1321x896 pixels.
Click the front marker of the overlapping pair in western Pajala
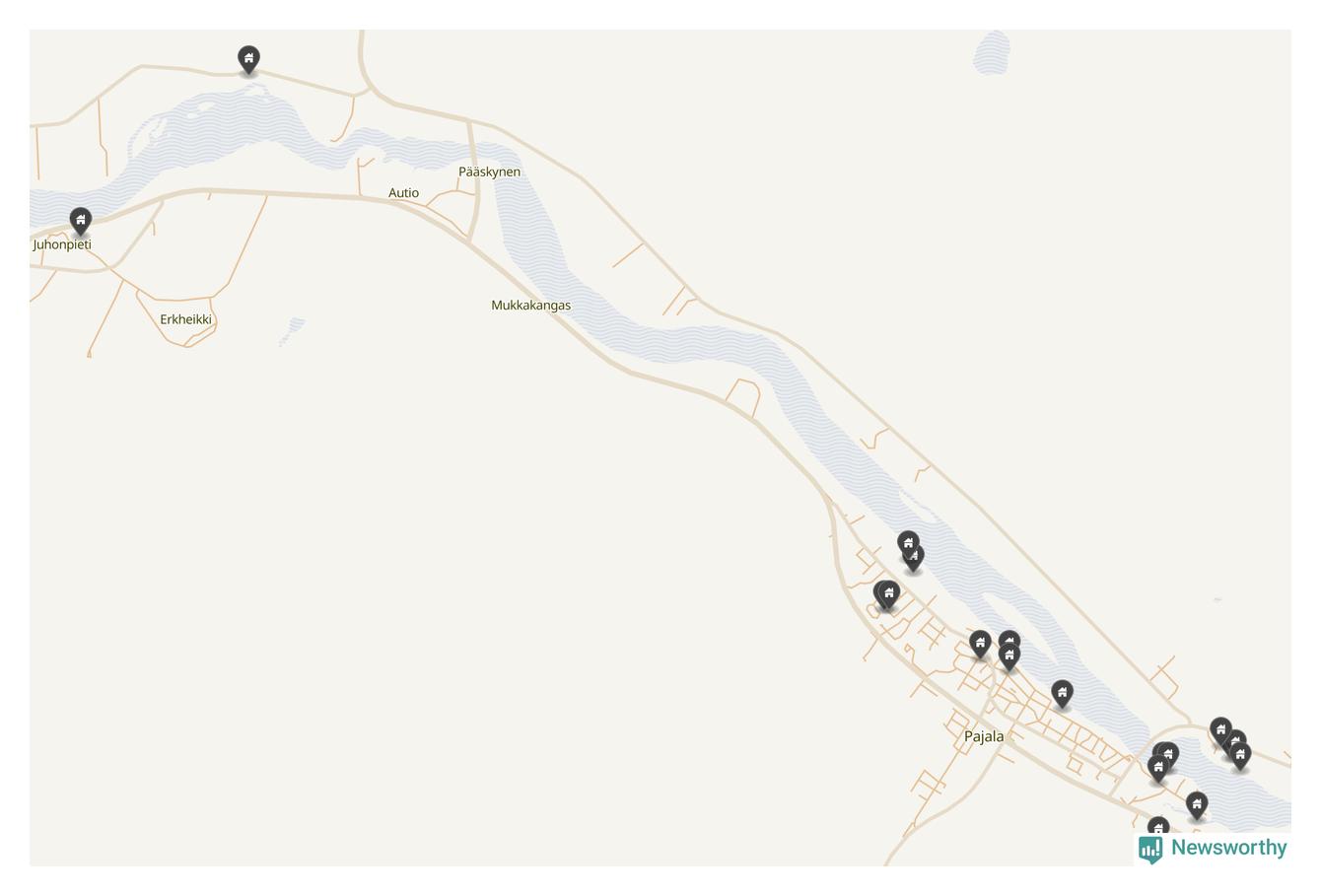(889, 593)
